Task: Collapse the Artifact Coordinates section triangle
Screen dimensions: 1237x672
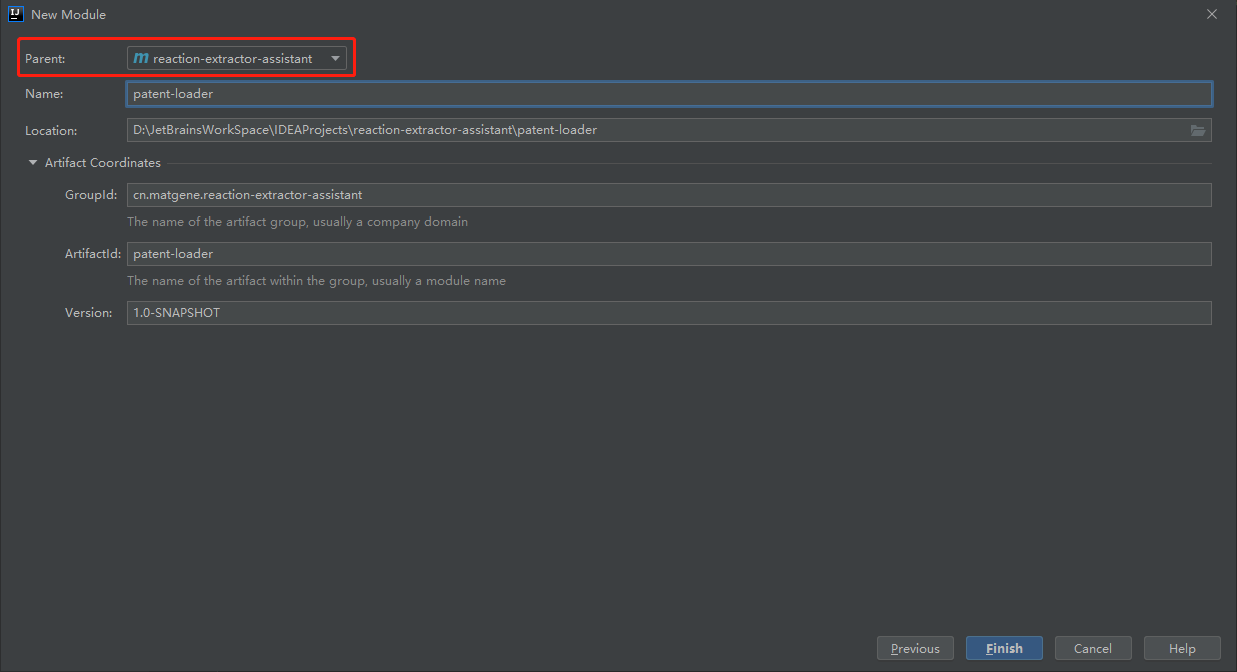Action: coord(33,163)
